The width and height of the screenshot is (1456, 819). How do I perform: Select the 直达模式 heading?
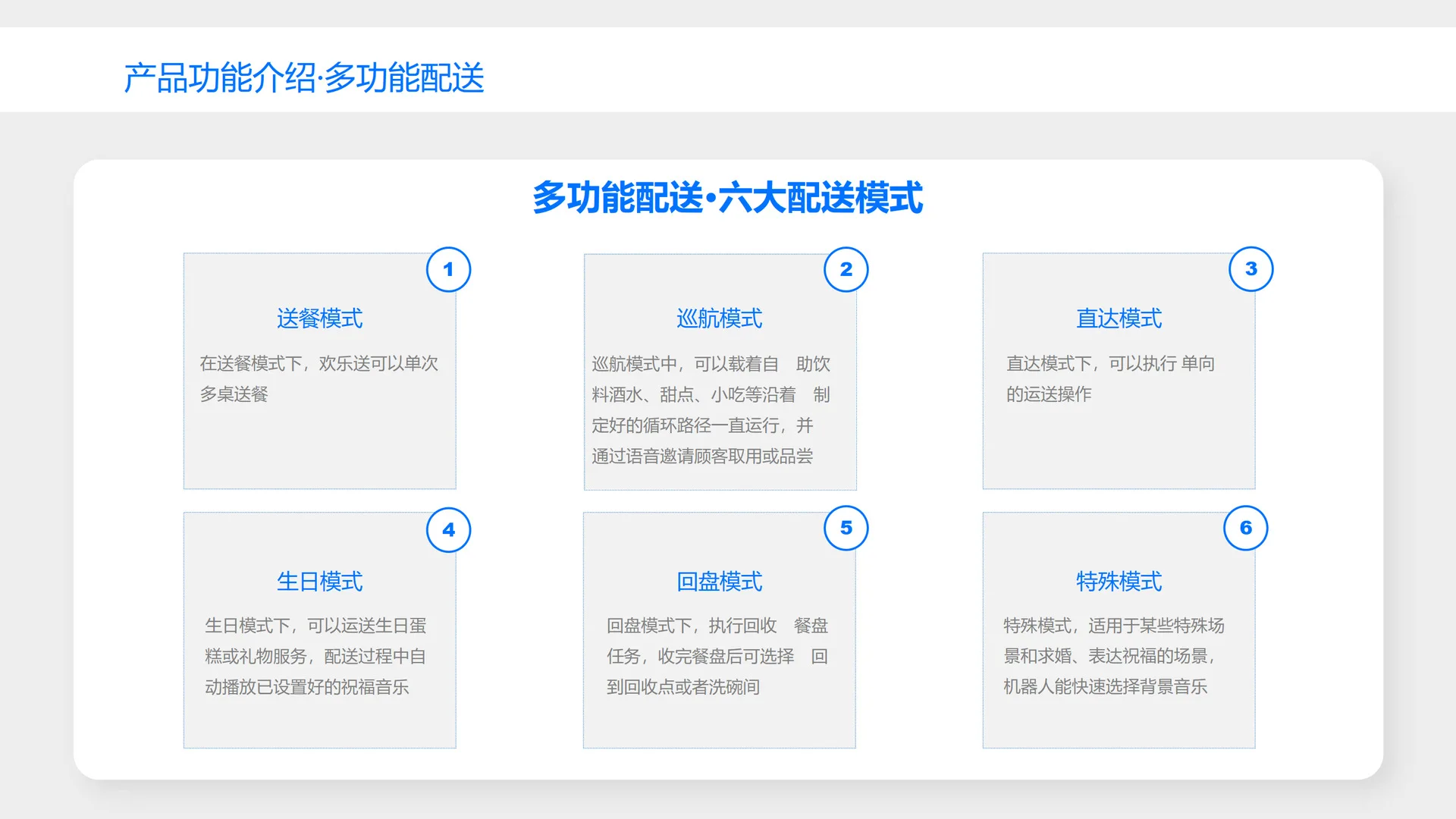point(1119,318)
